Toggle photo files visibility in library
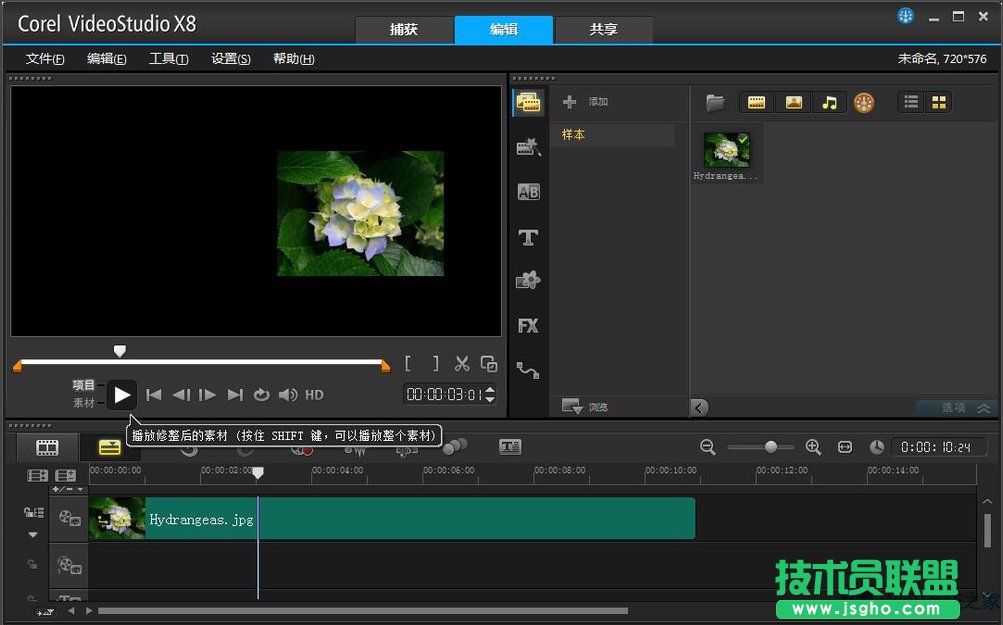The height and width of the screenshot is (625, 1003). (793, 102)
